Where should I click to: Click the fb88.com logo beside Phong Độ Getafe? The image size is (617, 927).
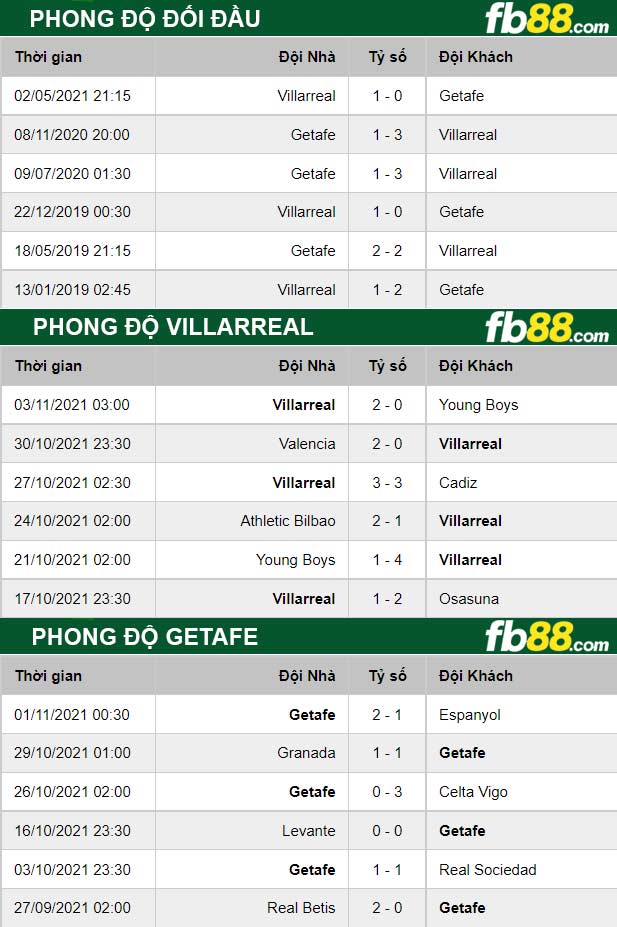546,637
